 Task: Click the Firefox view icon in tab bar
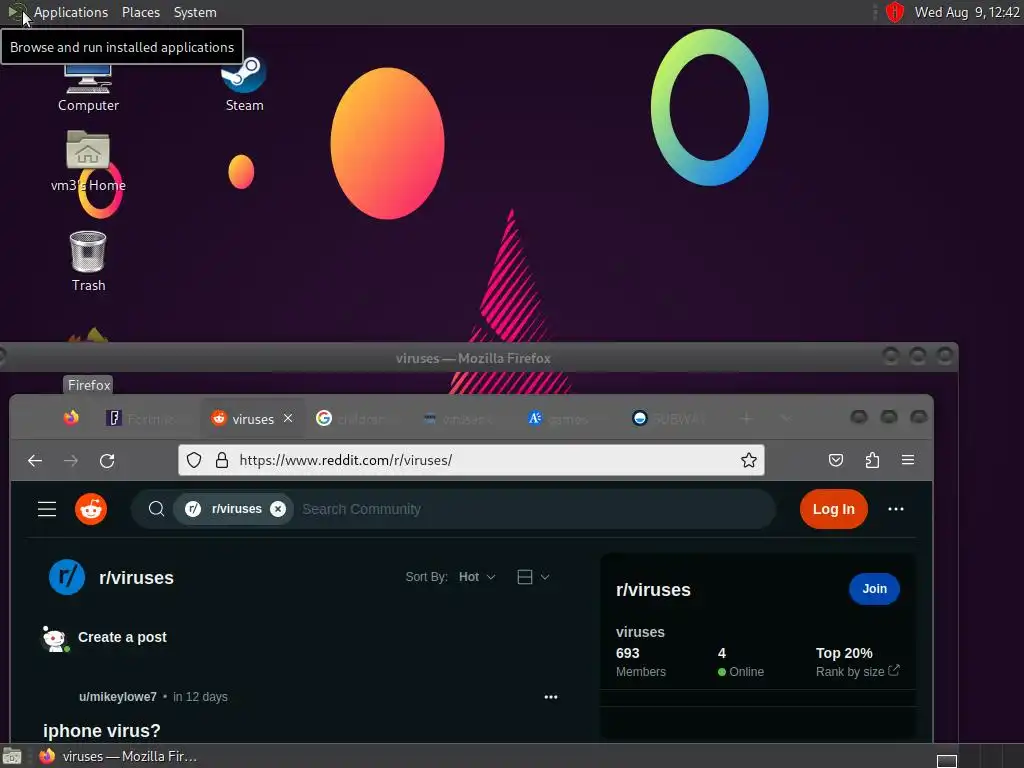coord(71,418)
